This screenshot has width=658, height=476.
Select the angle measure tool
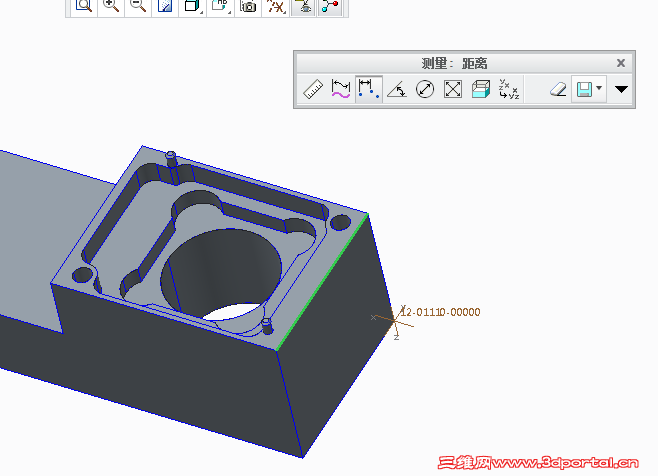coord(397,89)
